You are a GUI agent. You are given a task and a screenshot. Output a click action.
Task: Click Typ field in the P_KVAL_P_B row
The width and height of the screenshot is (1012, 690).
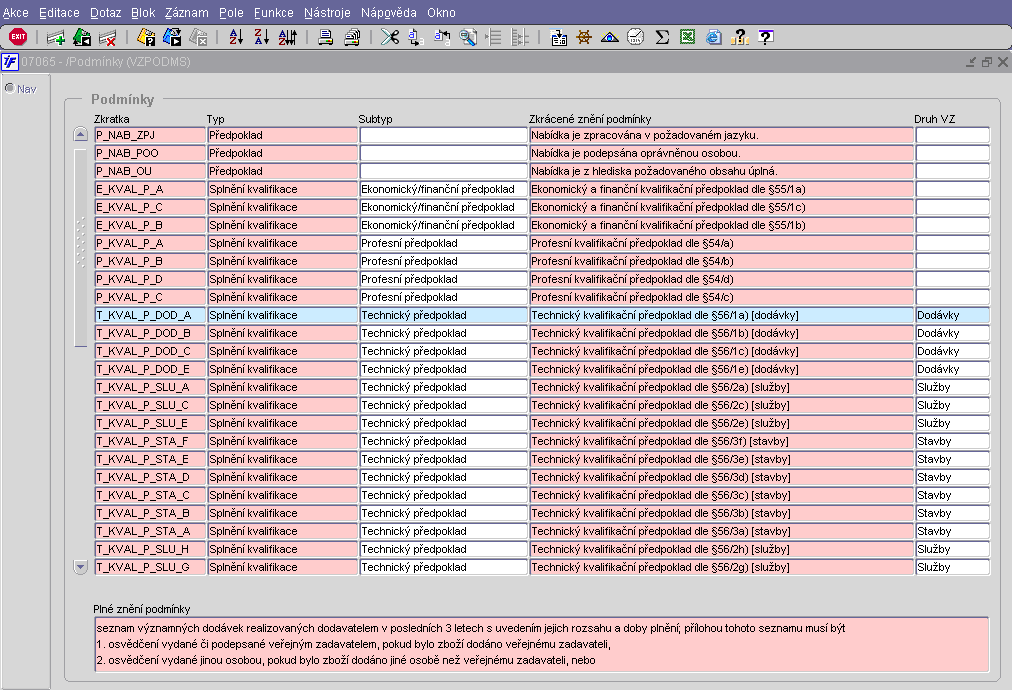(283, 261)
